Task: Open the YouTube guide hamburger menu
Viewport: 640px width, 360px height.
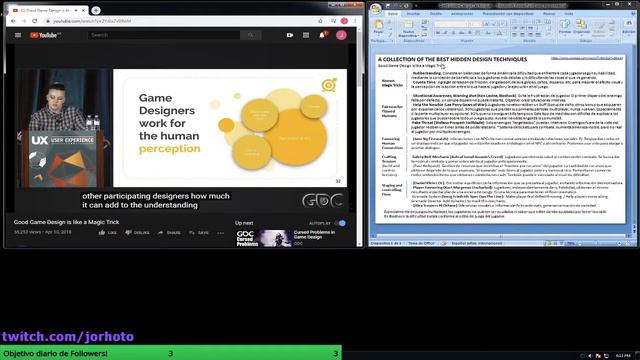Action: [x=18, y=35]
